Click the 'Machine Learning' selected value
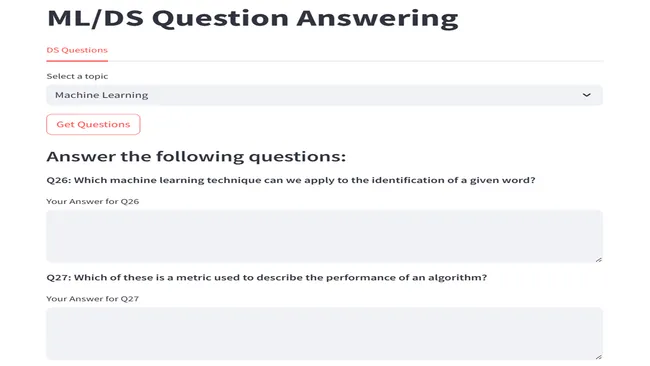This screenshot has width=650, height=366. [102, 95]
